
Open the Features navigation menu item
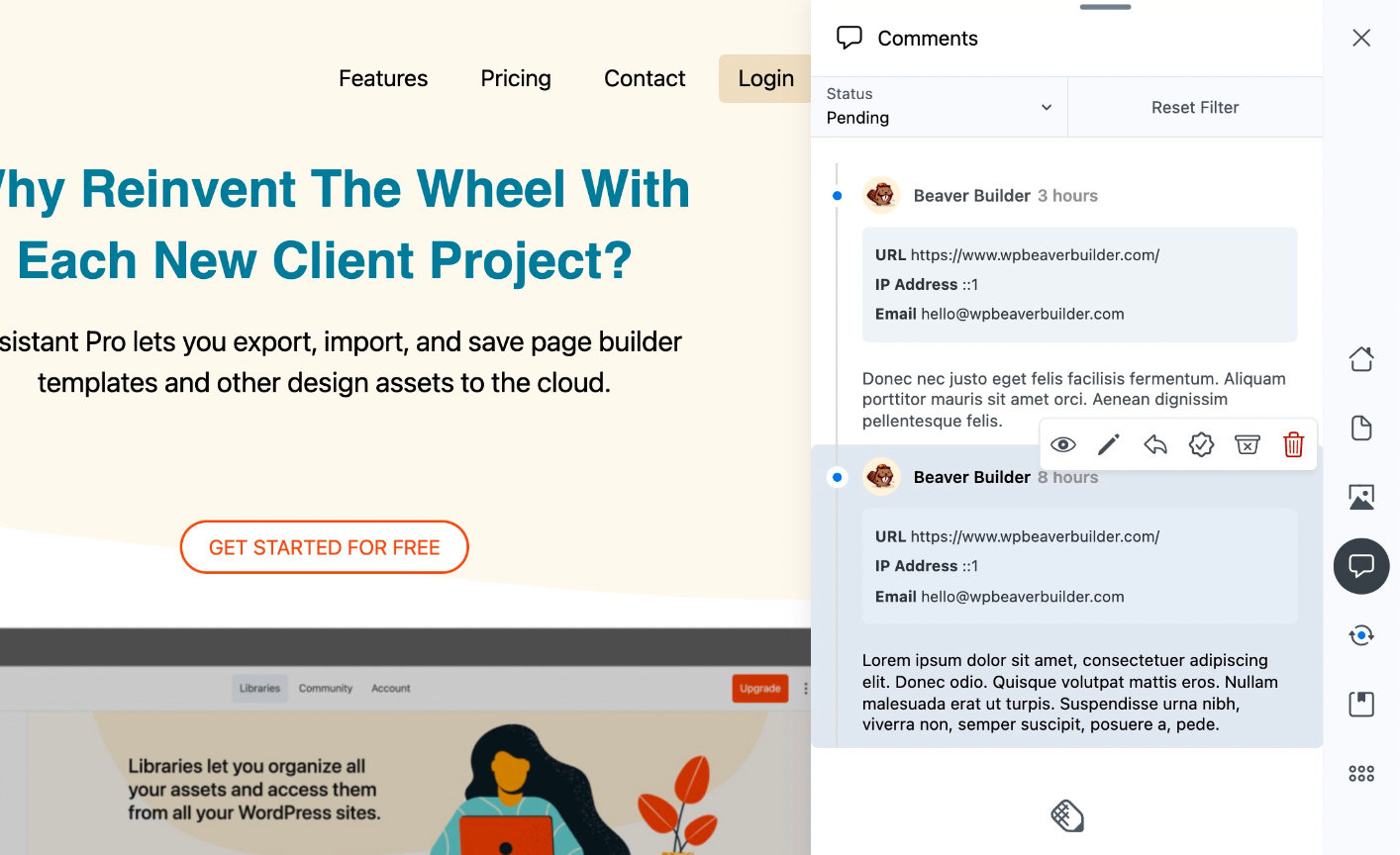pos(383,78)
